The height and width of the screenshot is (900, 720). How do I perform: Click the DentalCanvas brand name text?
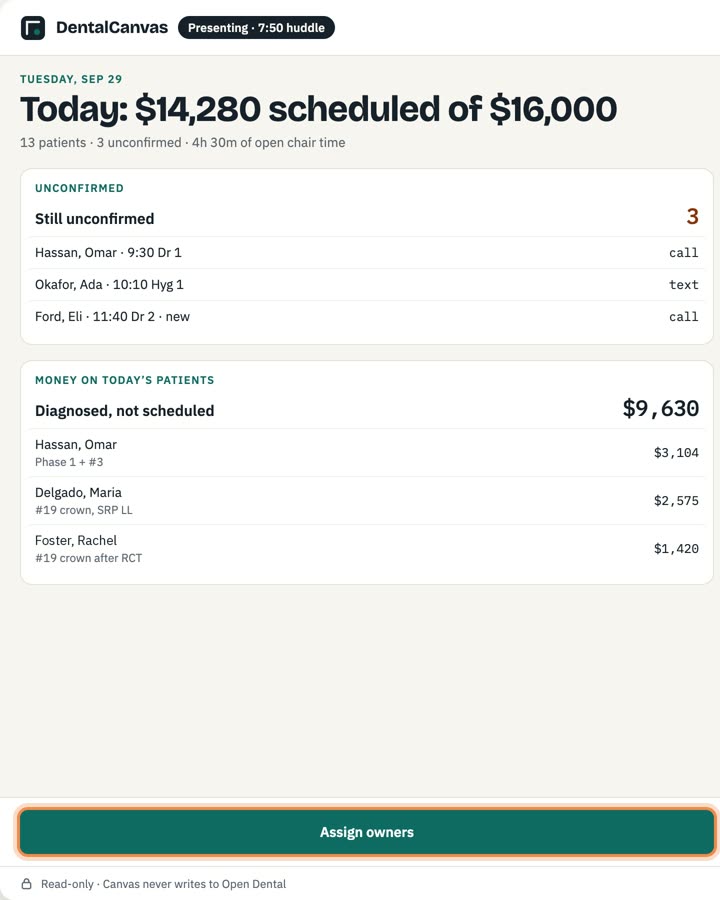(112, 28)
